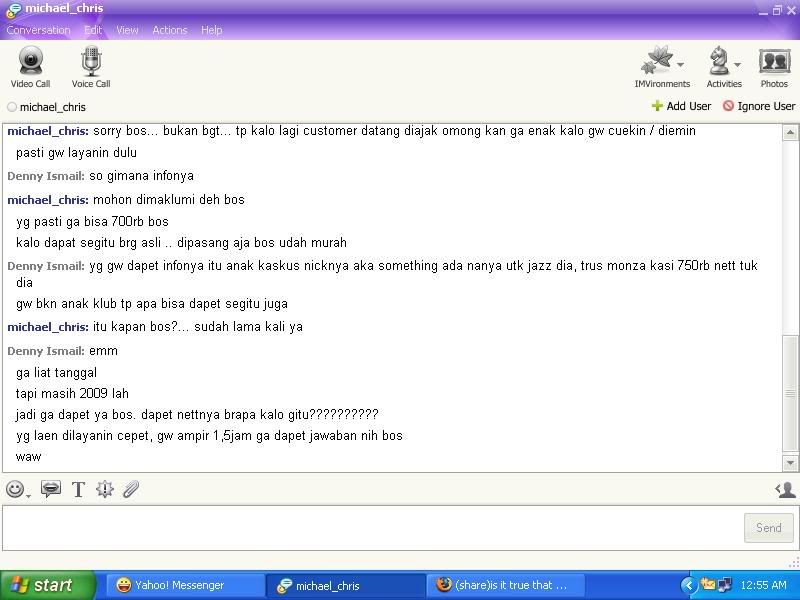This screenshot has width=800, height=600.
Task: Click the Ignore User icon
Action: 728,106
